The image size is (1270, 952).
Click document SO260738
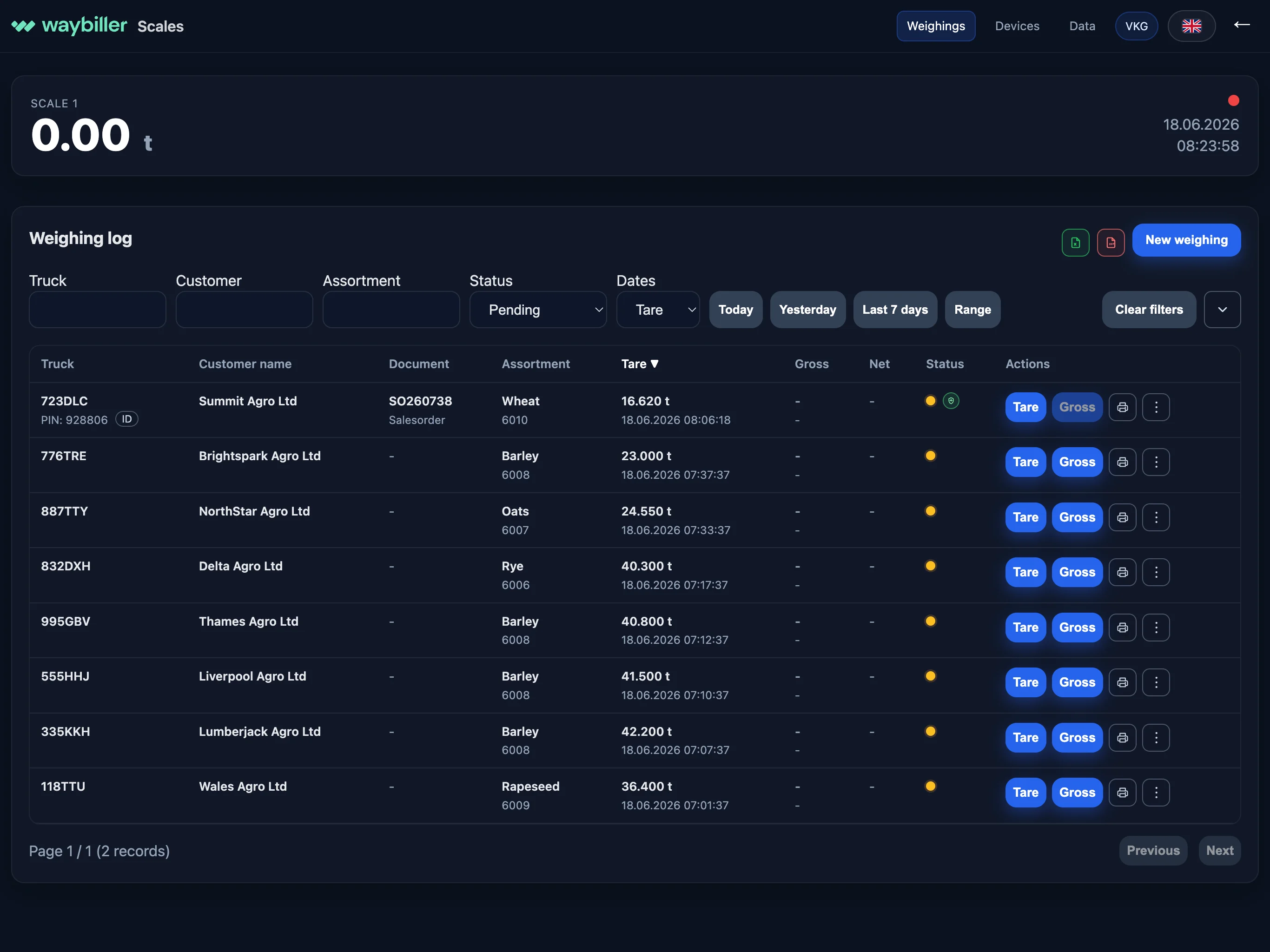[x=420, y=401]
